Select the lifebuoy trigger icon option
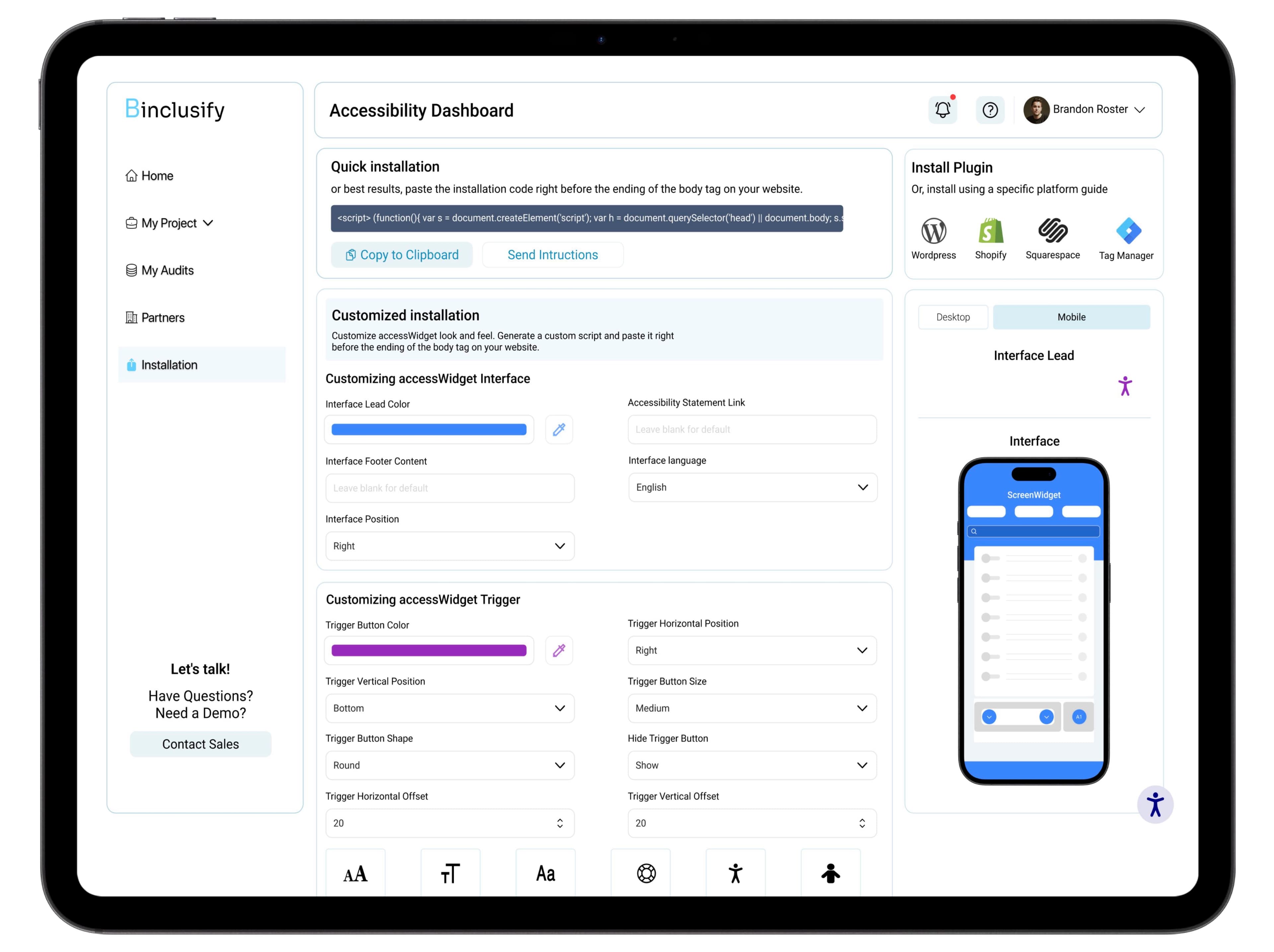The height and width of the screenshot is (952, 1274). (x=646, y=873)
